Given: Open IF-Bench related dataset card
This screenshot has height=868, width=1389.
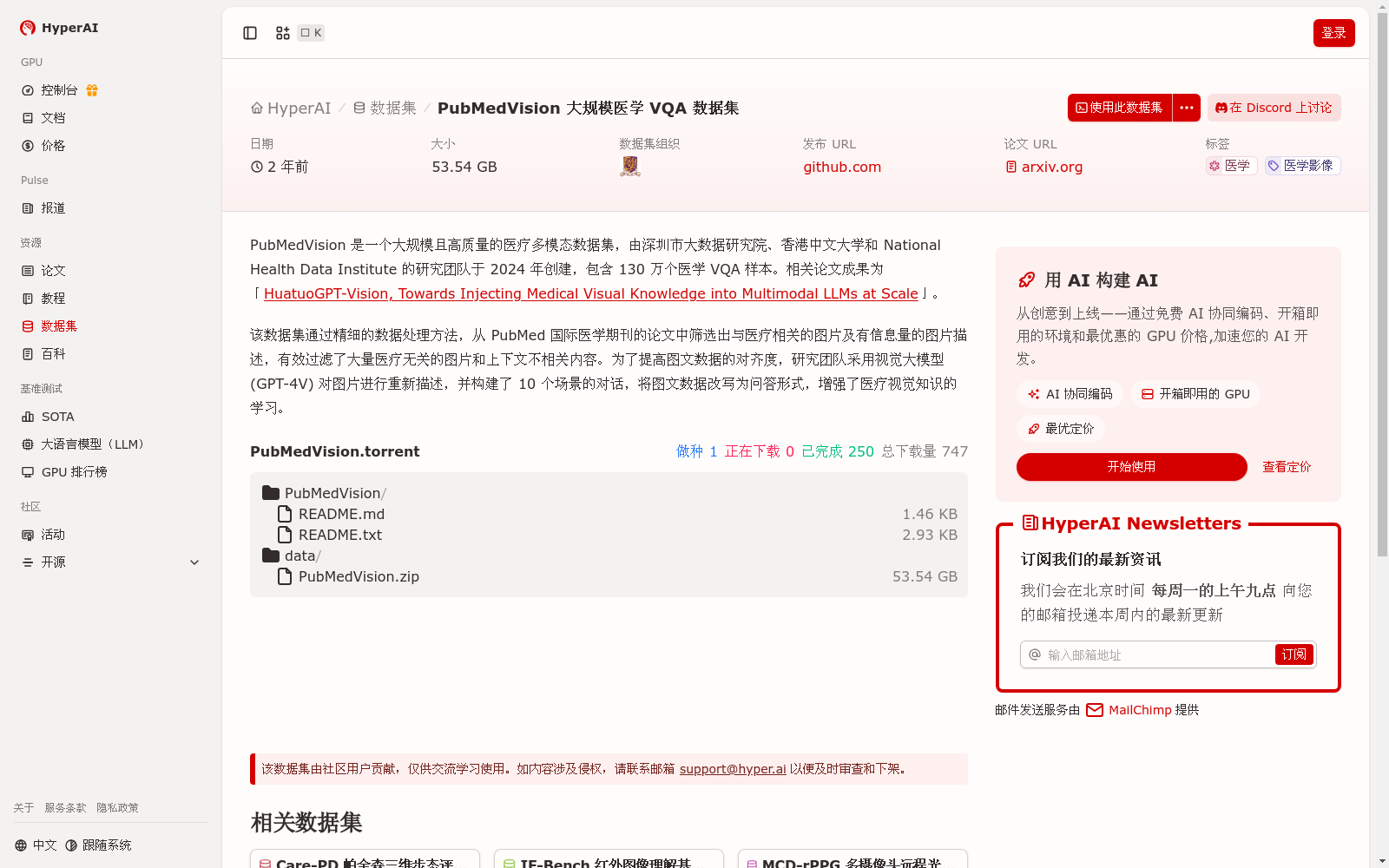Looking at the screenshot, I should pos(609,858).
